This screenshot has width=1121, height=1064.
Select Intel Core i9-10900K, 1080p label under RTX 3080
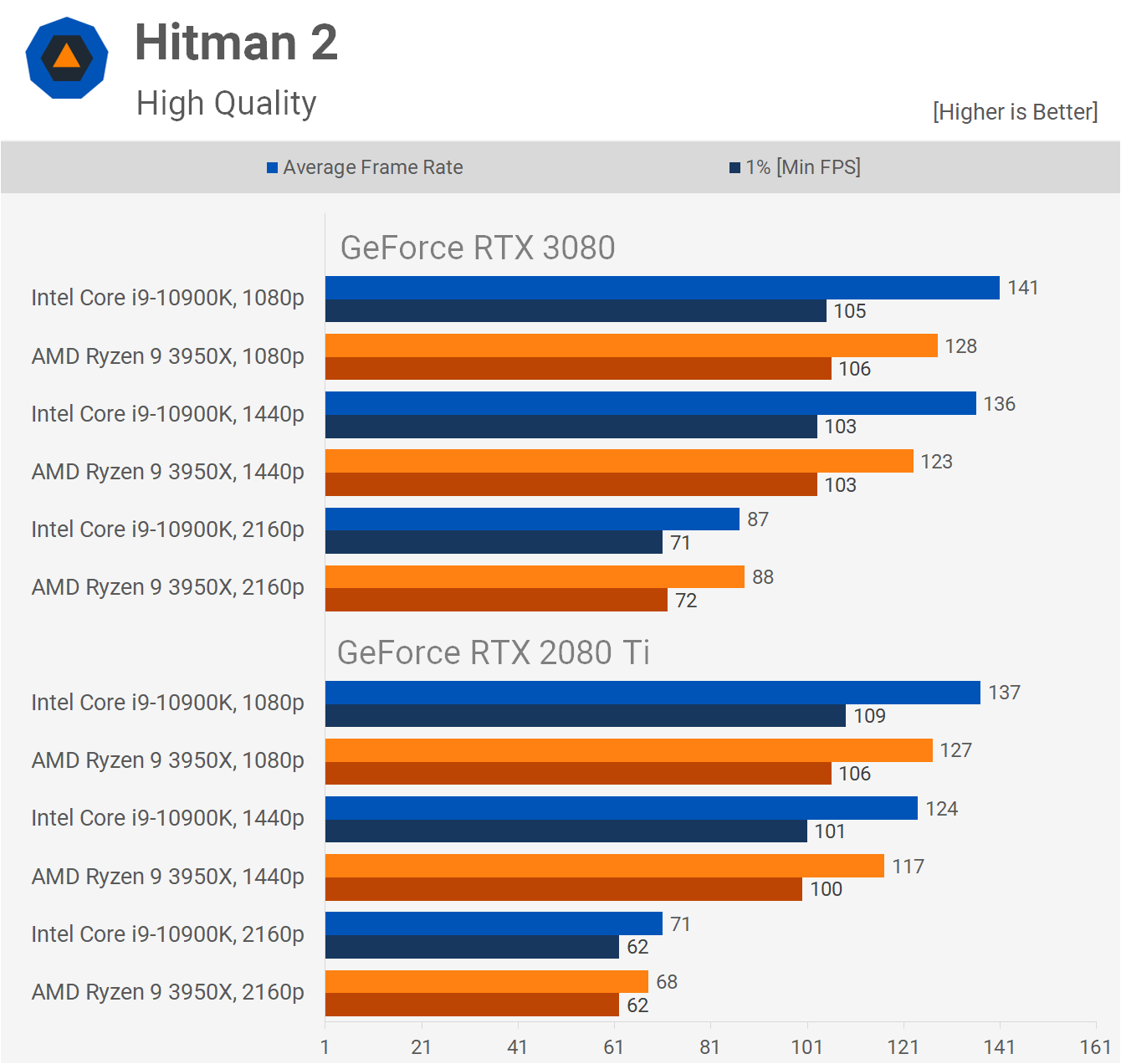click(168, 298)
